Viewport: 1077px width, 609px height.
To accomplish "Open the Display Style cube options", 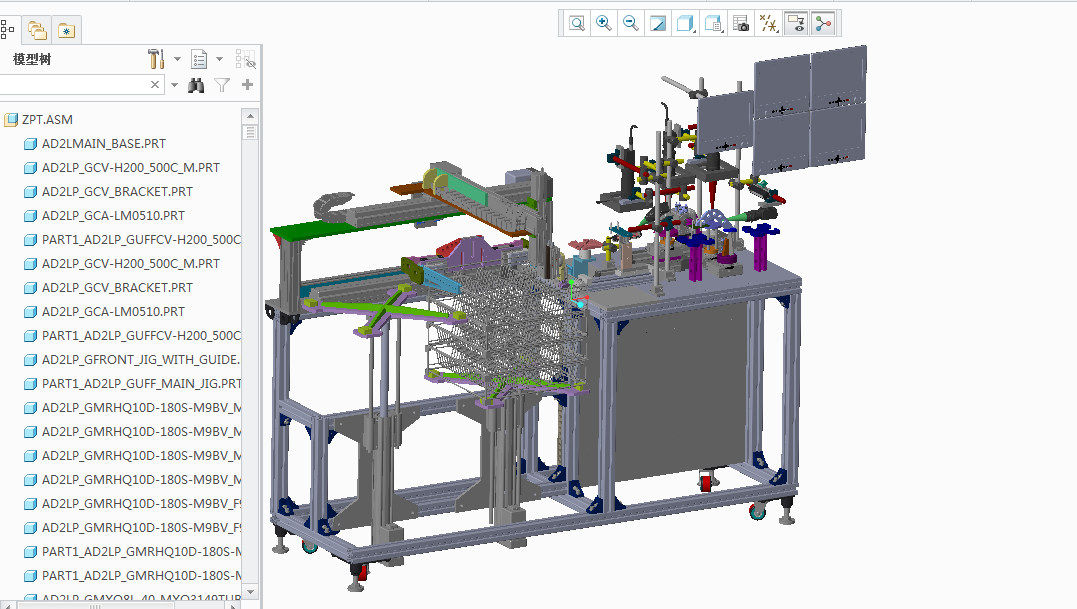I will pyautogui.click(x=685, y=23).
